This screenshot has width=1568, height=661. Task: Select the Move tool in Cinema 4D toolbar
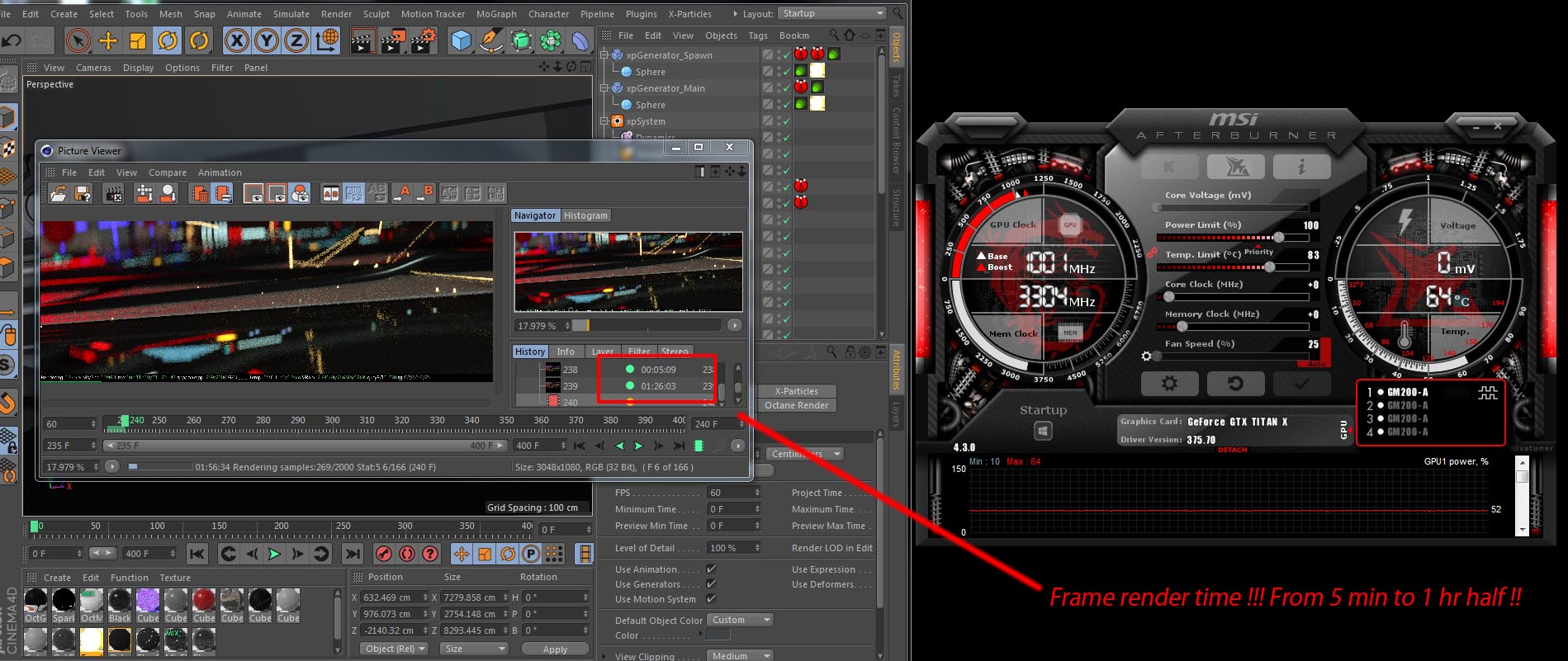point(108,40)
